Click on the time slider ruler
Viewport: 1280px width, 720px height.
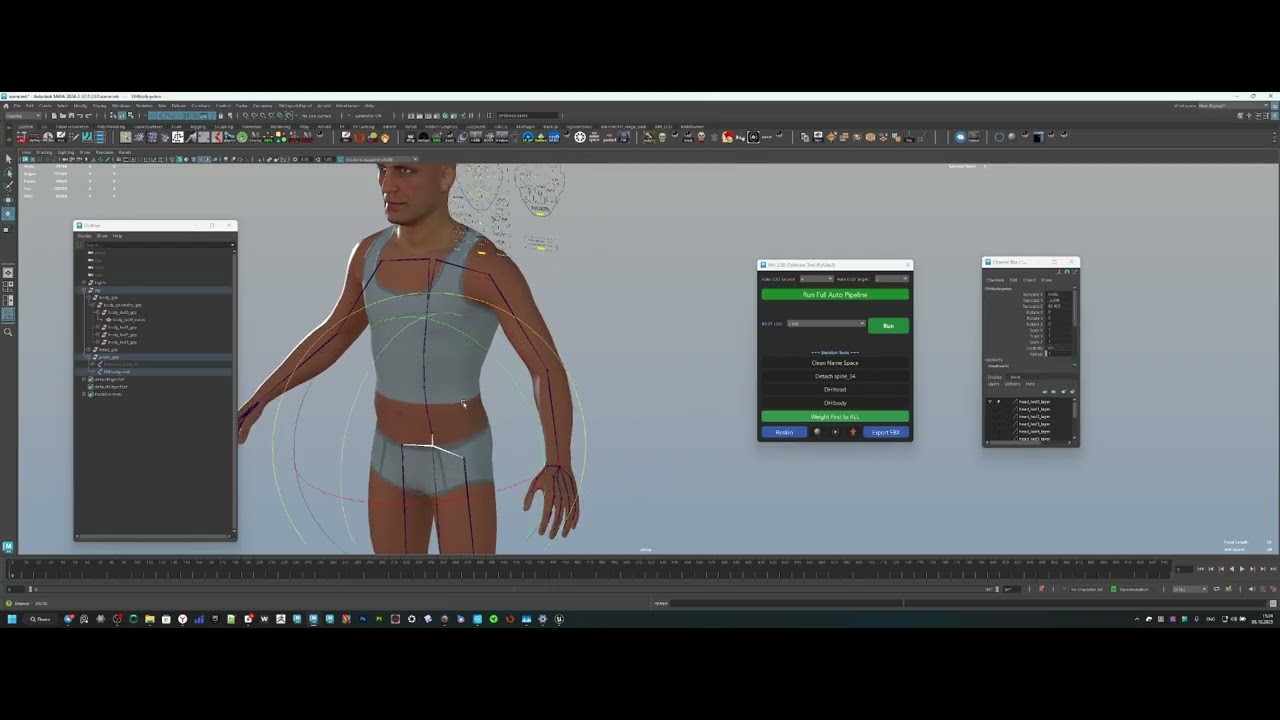590,567
